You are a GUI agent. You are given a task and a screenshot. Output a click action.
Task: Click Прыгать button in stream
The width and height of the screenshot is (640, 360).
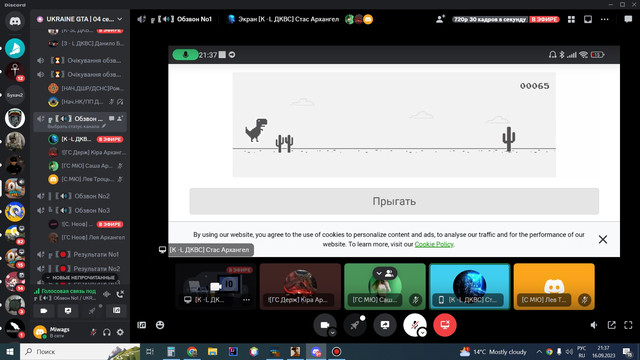[x=394, y=201]
